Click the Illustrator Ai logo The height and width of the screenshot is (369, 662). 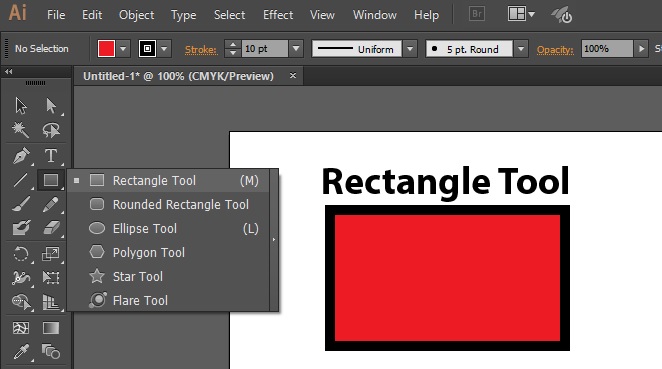[x=17, y=13]
